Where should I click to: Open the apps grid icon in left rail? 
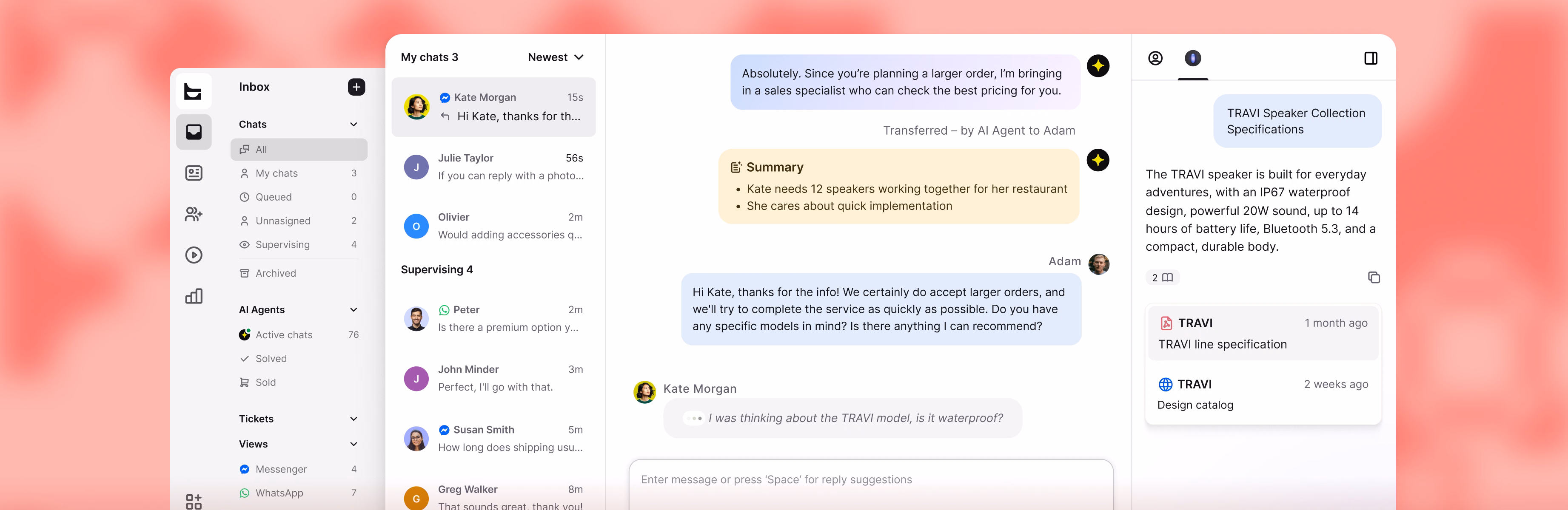click(194, 501)
